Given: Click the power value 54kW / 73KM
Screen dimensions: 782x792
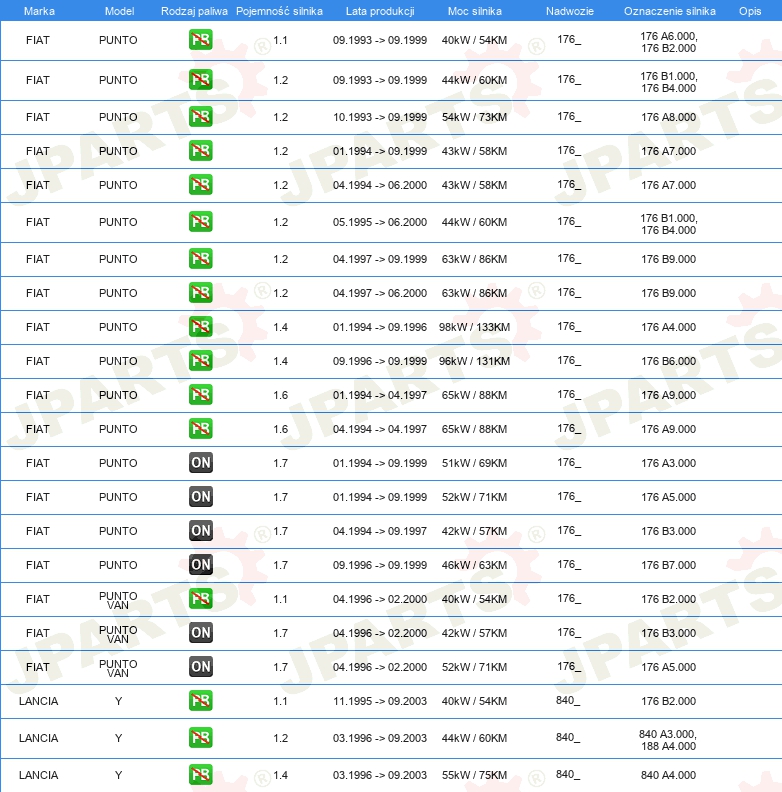Looking at the screenshot, I should [x=474, y=117].
